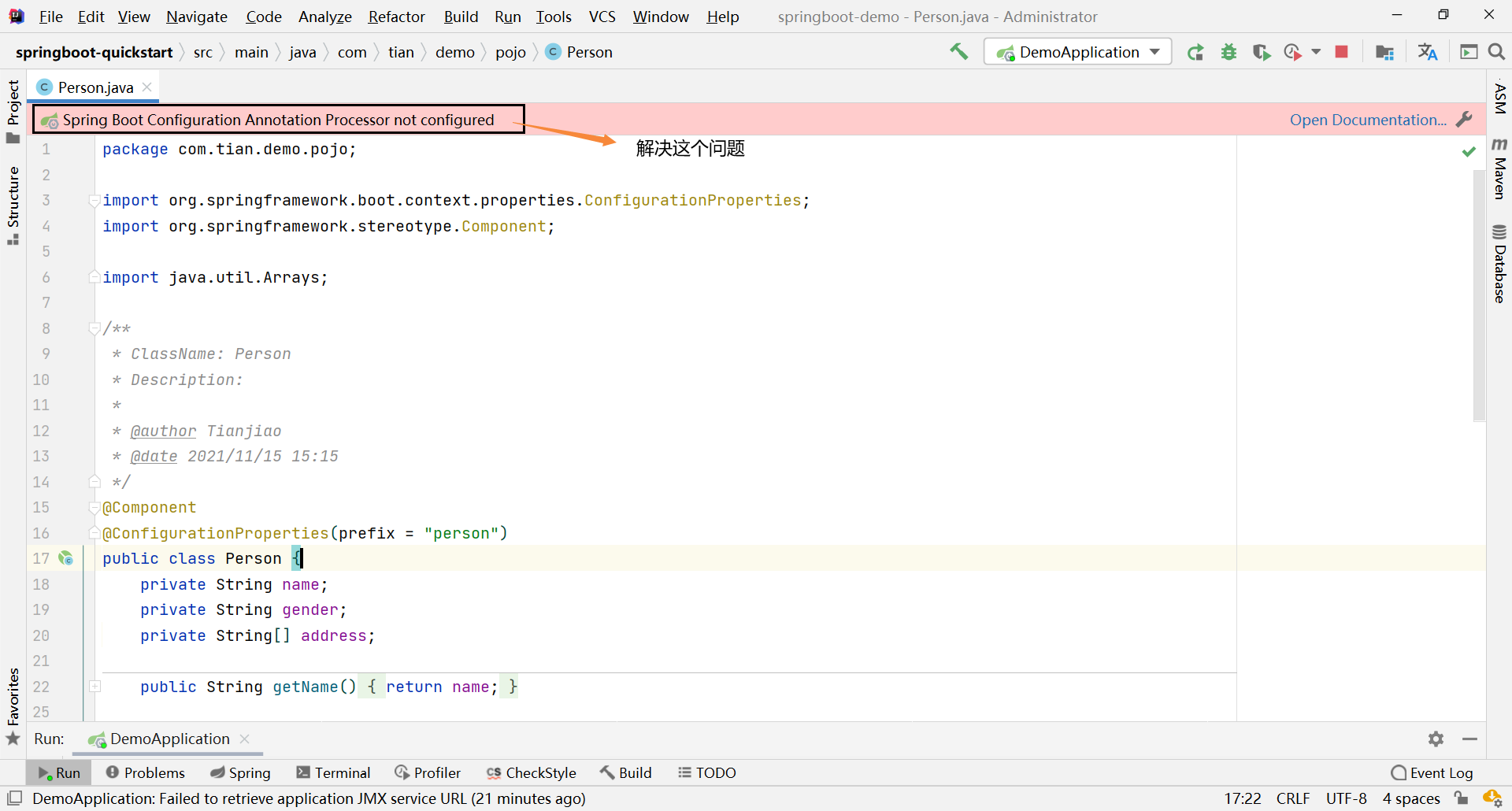1512x811 pixels.
Task: Close the Person.java editor tab
Action: tap(147, 87)
